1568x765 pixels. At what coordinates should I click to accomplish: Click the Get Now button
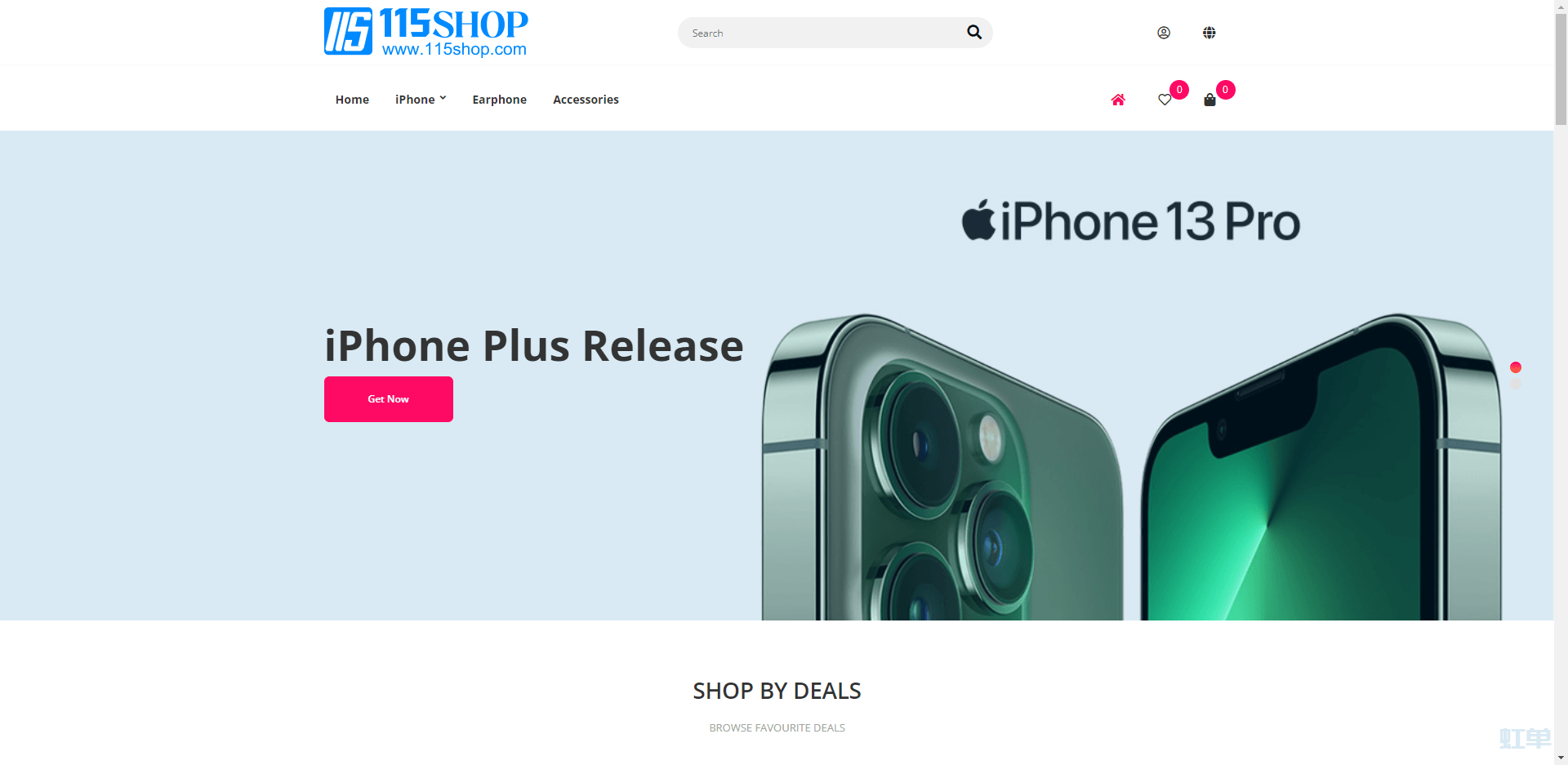389,399
